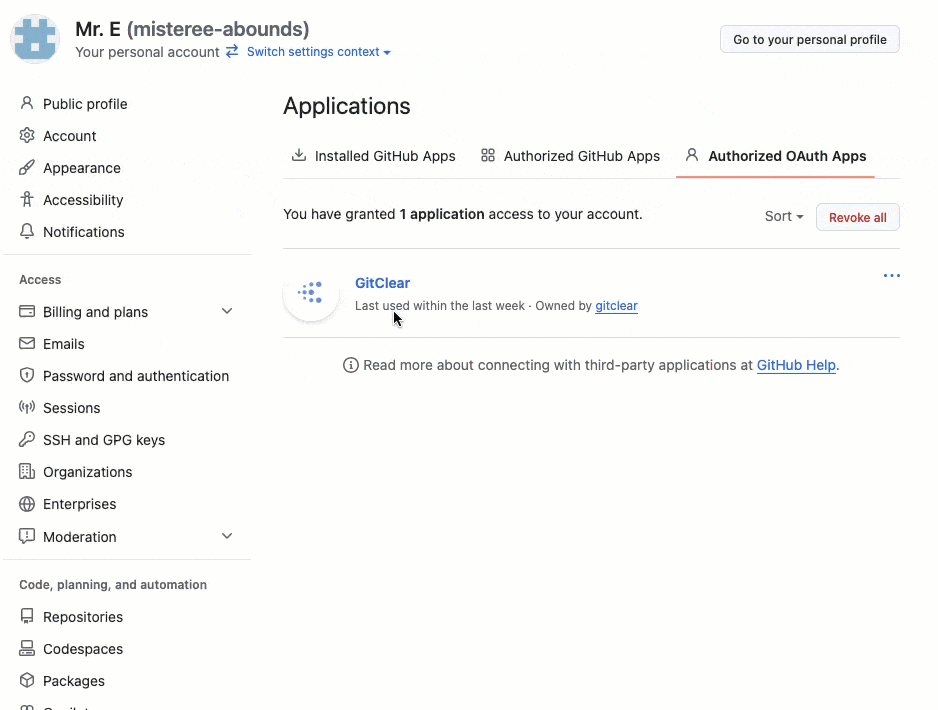
Task: Open the Sort dropdown
Action: [x=784, y=217]
